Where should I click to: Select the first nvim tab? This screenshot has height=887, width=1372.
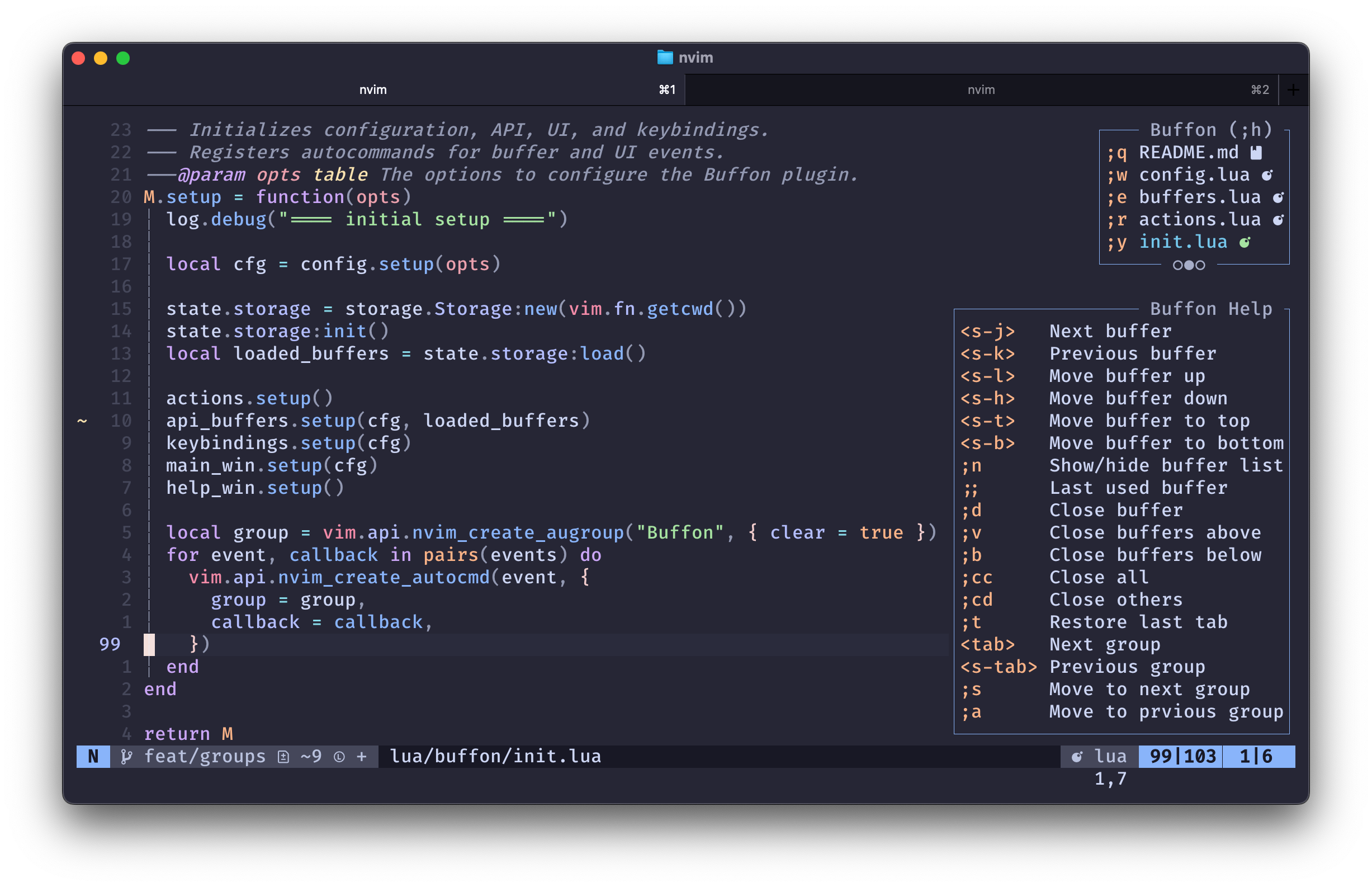(x=373, y=90)
